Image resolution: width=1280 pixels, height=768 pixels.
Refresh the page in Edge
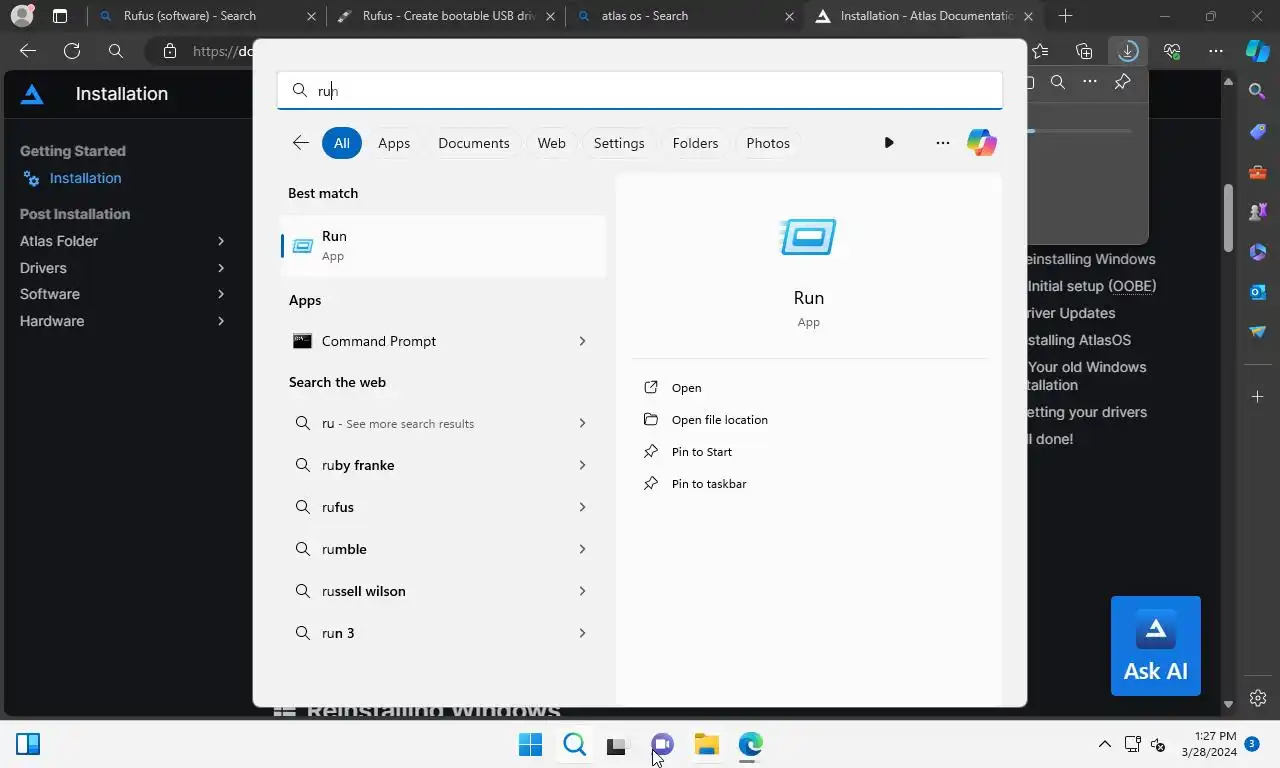[x=72, y=51]
